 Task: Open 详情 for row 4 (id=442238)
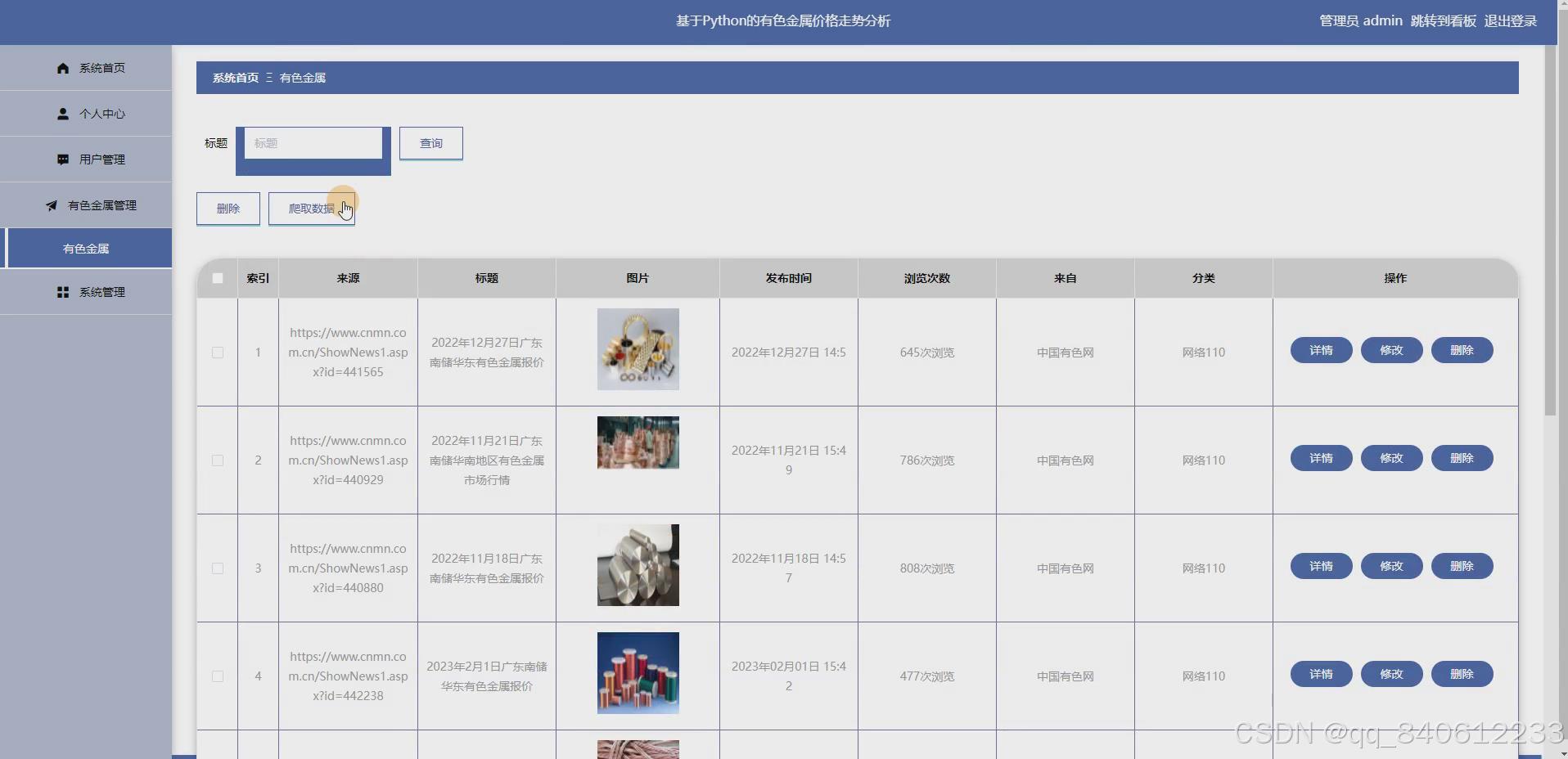(x=1321, y=674)
